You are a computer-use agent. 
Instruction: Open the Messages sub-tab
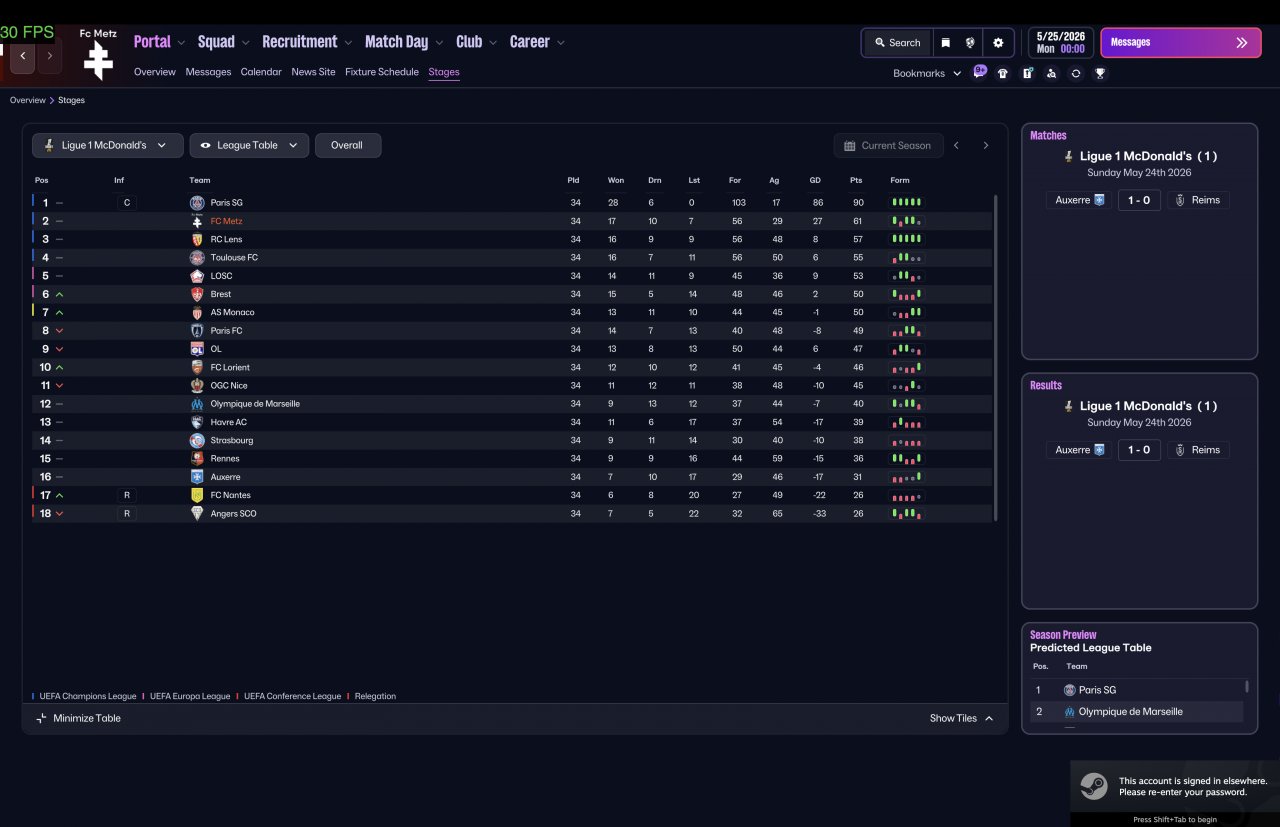point(208,72)
